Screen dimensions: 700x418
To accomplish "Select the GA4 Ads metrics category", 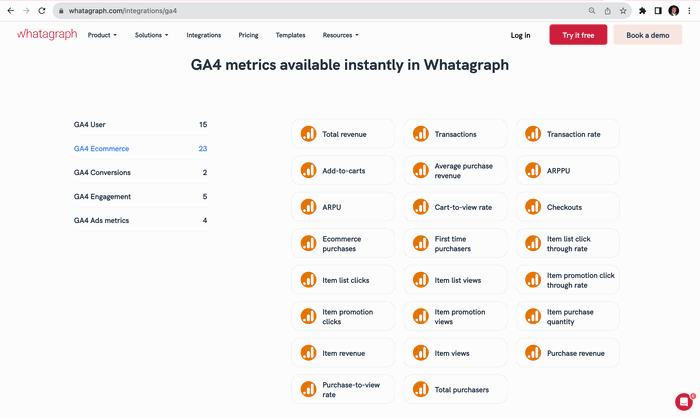I will tap(140, 220).
